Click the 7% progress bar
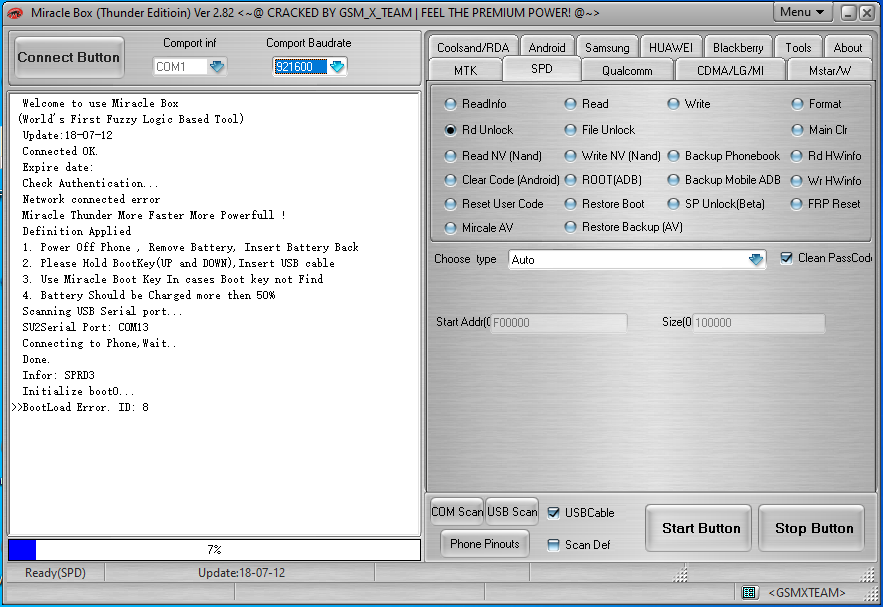 pos(214,550)
